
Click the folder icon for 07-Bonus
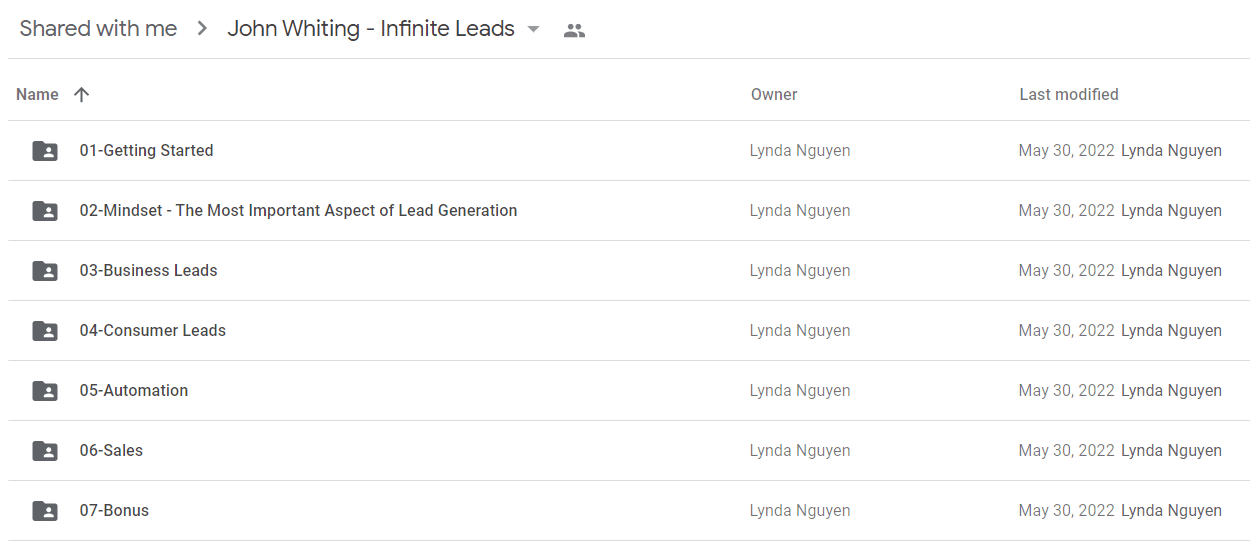pyautogui.click(x=45, y=511)
